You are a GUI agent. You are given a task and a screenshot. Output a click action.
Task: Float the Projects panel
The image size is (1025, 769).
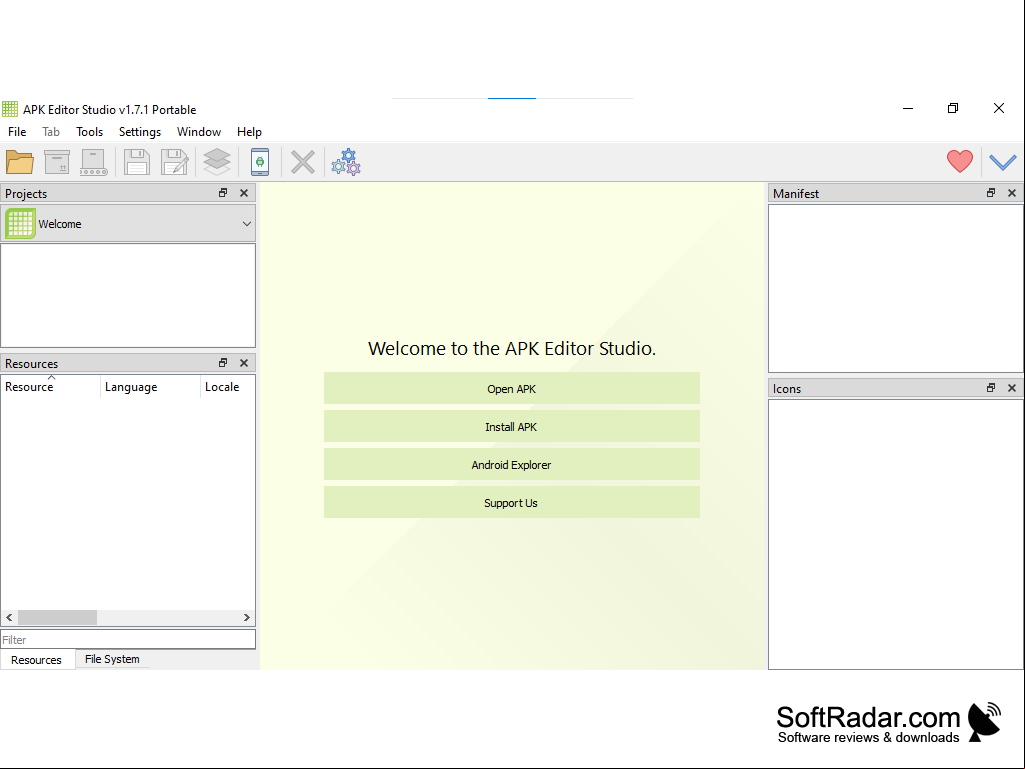click(223, 193)
